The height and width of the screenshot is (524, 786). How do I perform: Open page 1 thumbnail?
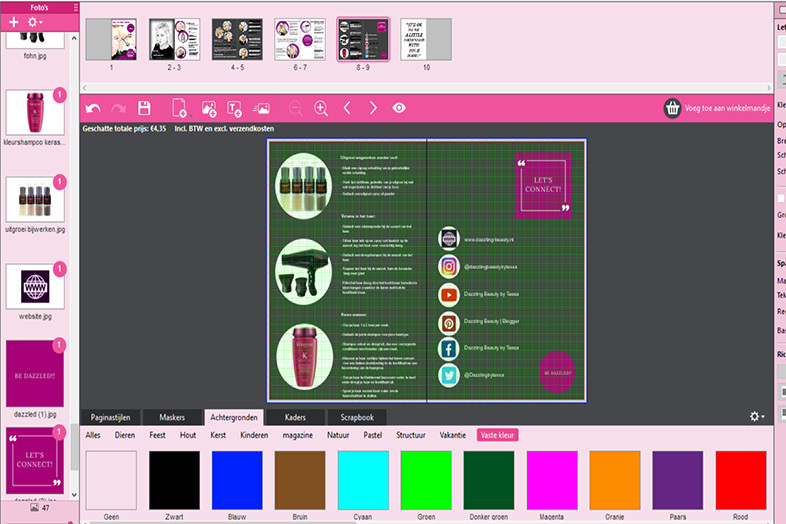pyautogui.click(x=111, y=40)
